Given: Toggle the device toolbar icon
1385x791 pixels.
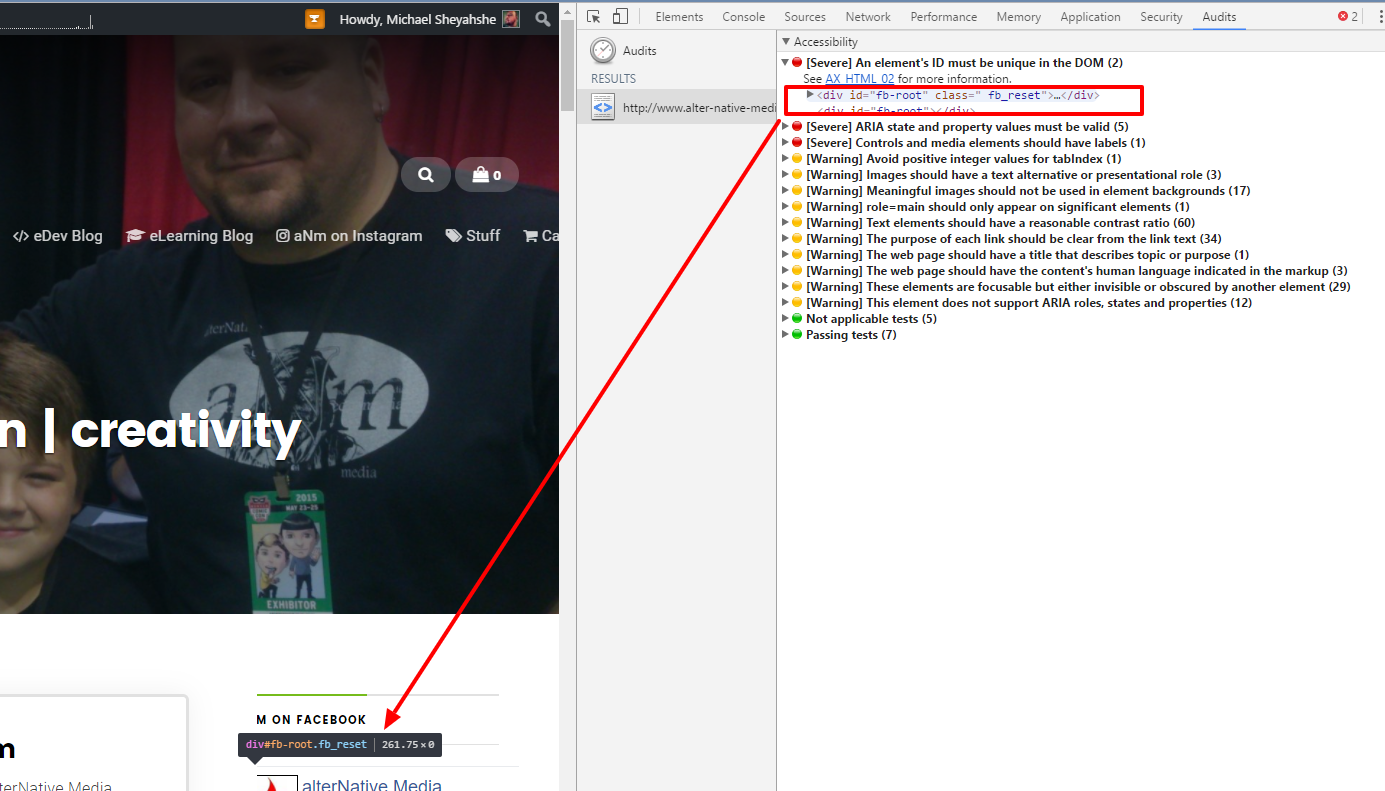Looking at the screenshot, I should (x=621, y=16).
